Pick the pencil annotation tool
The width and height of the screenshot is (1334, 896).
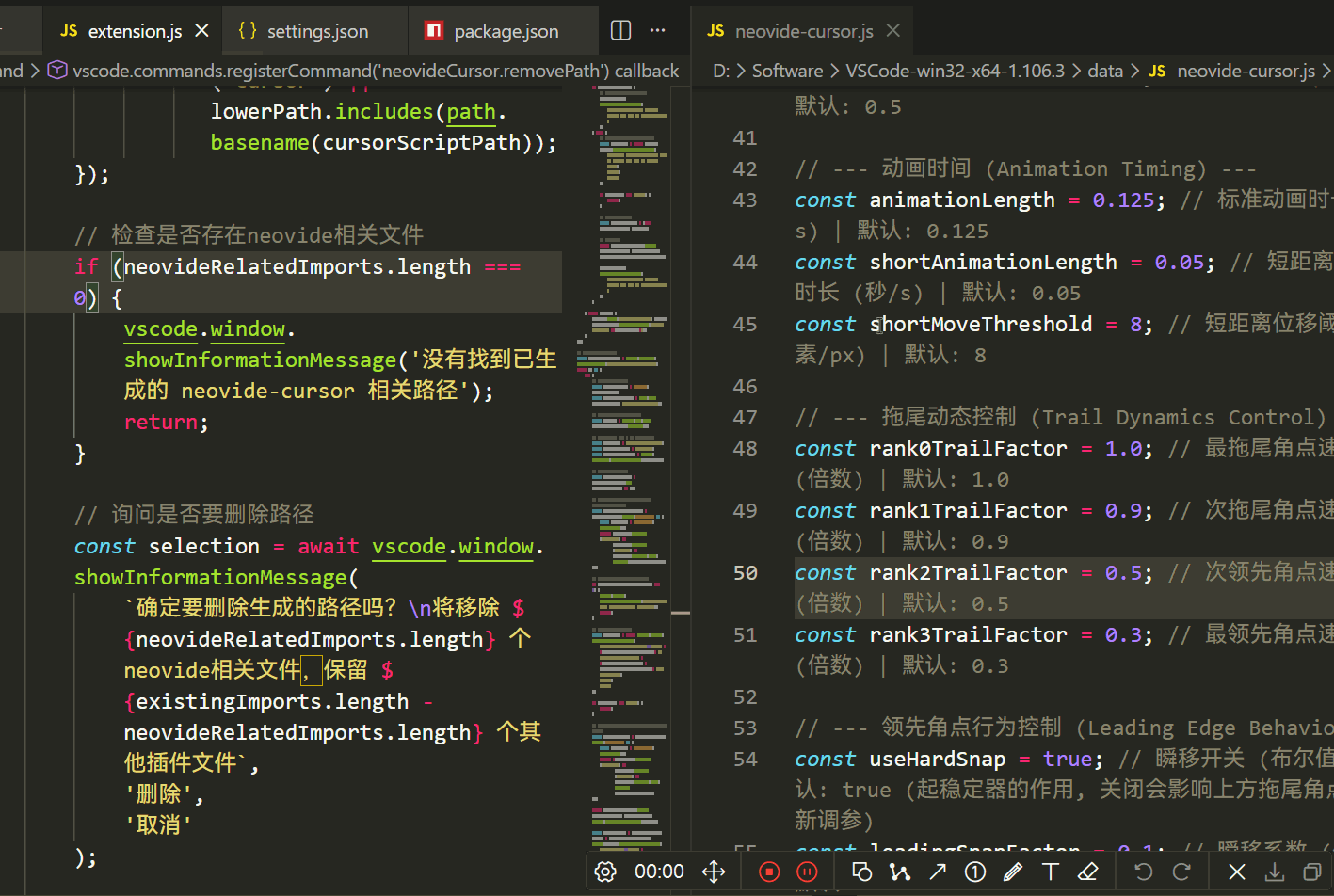(1013, 872)
